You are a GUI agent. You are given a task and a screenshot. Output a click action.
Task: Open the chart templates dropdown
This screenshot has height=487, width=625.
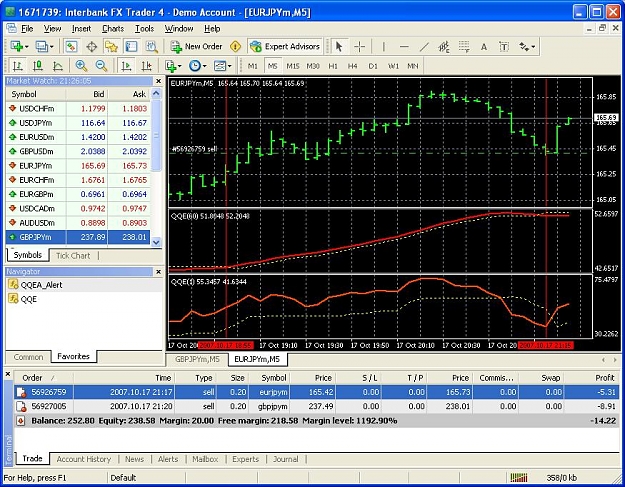tap(230, 66)
